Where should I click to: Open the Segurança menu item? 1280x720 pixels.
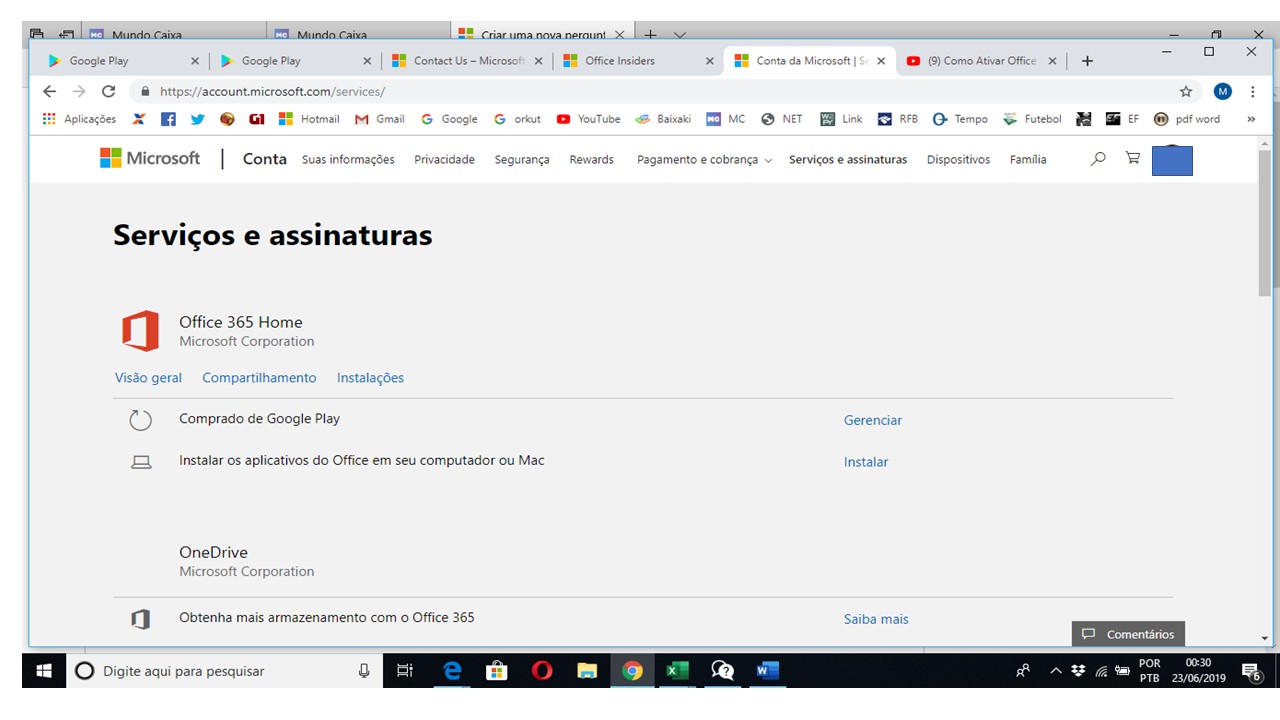click(522, 159)
